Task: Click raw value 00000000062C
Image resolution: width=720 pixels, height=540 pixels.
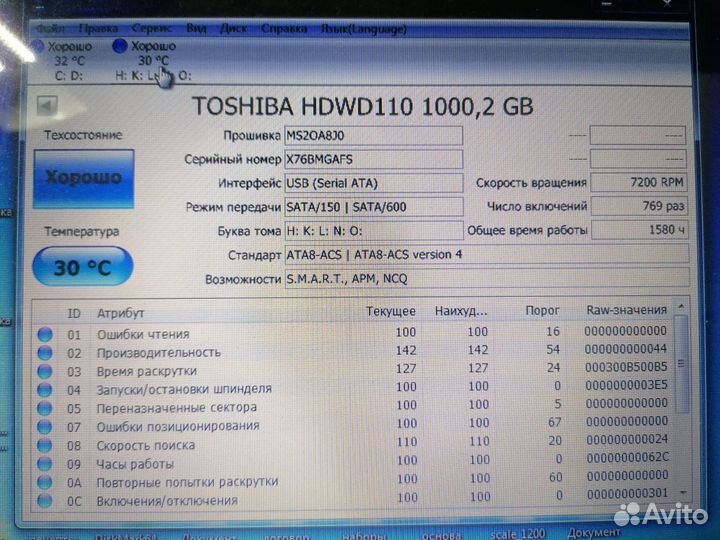Action: pyautogui.click(x=628, y=457)
